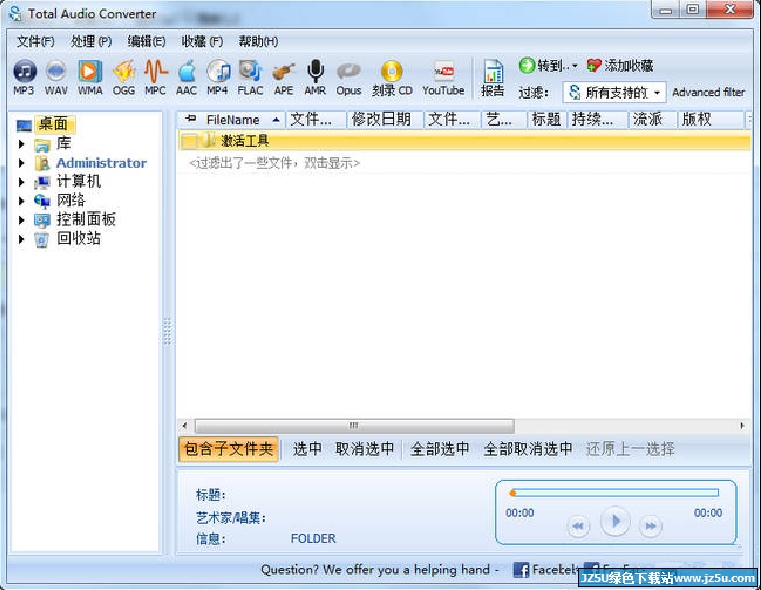Open the YouTube download tool
This screenshot has height=590, width=761.
pos(443,77)
